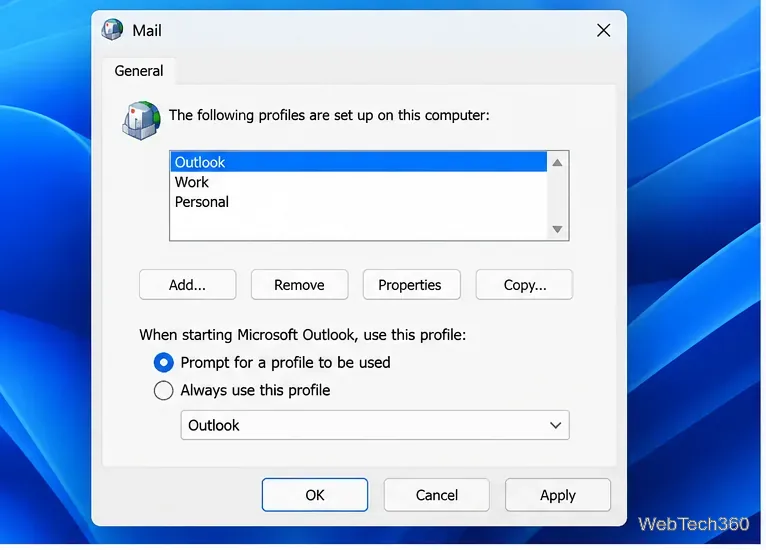Select the General tab
The width and height of the screenshot is (766, 550).
(x=139, y=71)
